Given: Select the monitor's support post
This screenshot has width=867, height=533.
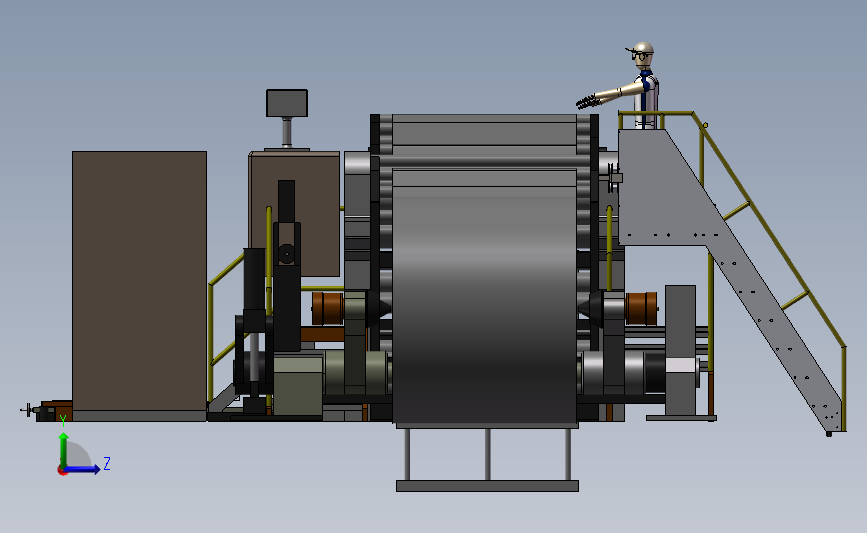Looking at the screenshot, I should click(x=286, y=132).
